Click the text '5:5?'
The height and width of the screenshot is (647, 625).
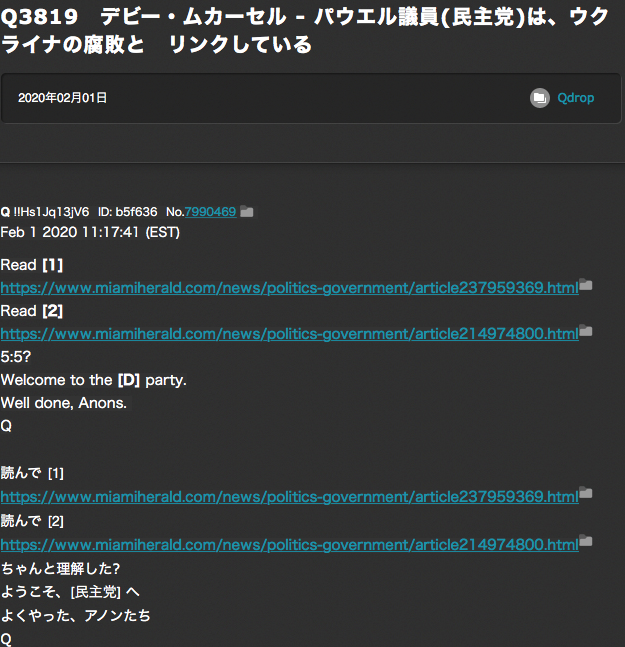16,357
